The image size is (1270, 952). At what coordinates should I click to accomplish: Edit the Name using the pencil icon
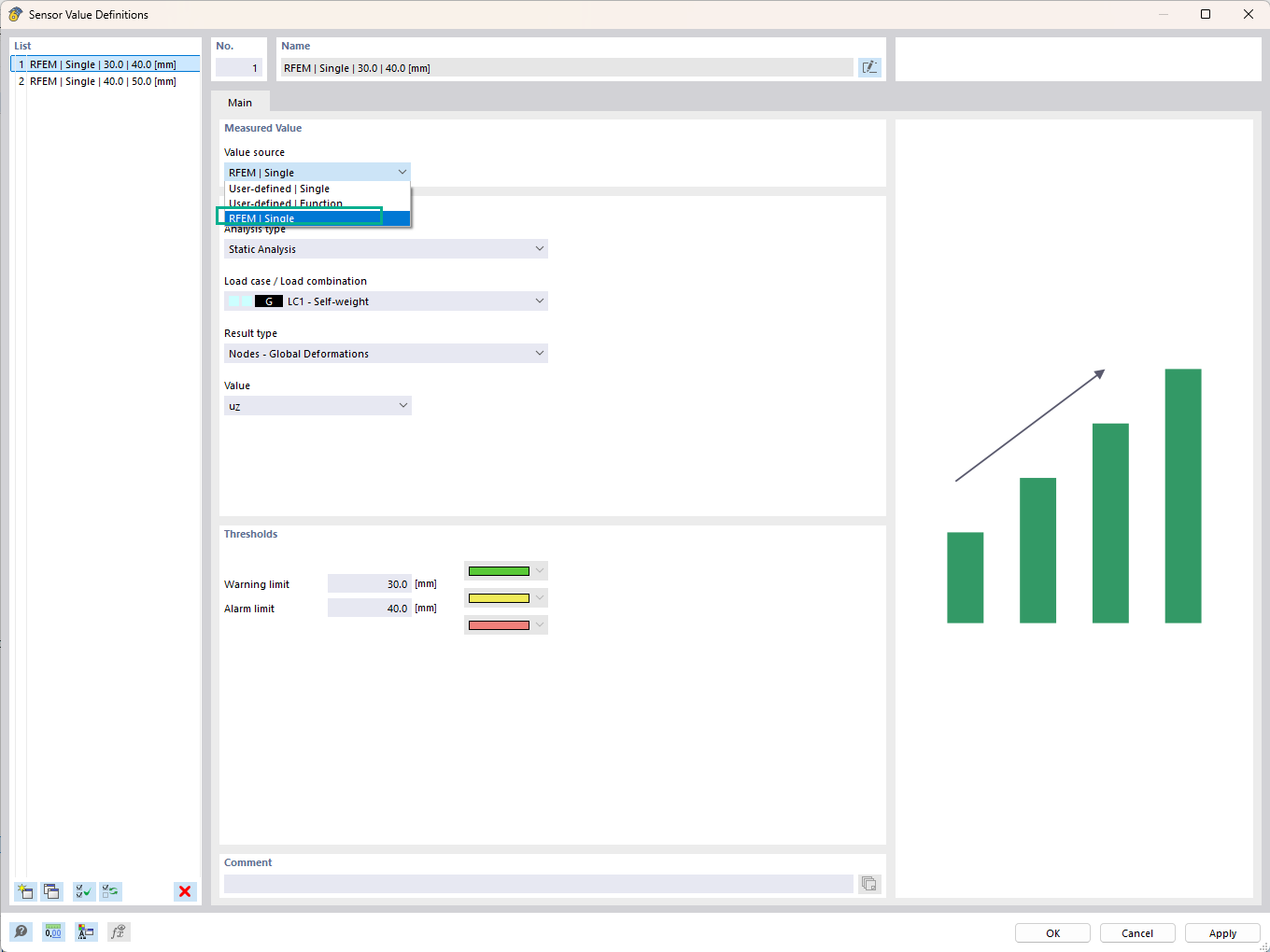pos(869,67)
